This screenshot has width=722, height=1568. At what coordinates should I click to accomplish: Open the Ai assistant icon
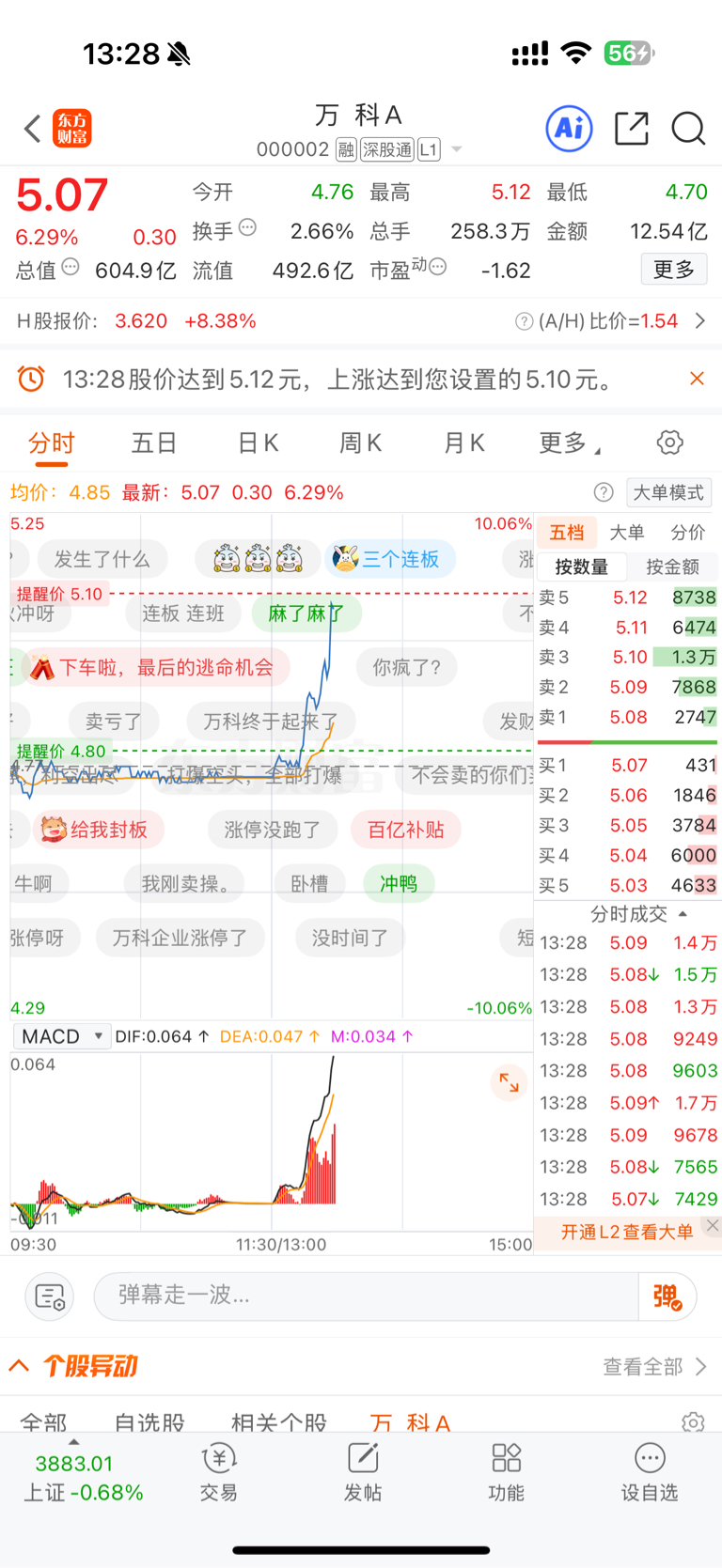(569, 129)
